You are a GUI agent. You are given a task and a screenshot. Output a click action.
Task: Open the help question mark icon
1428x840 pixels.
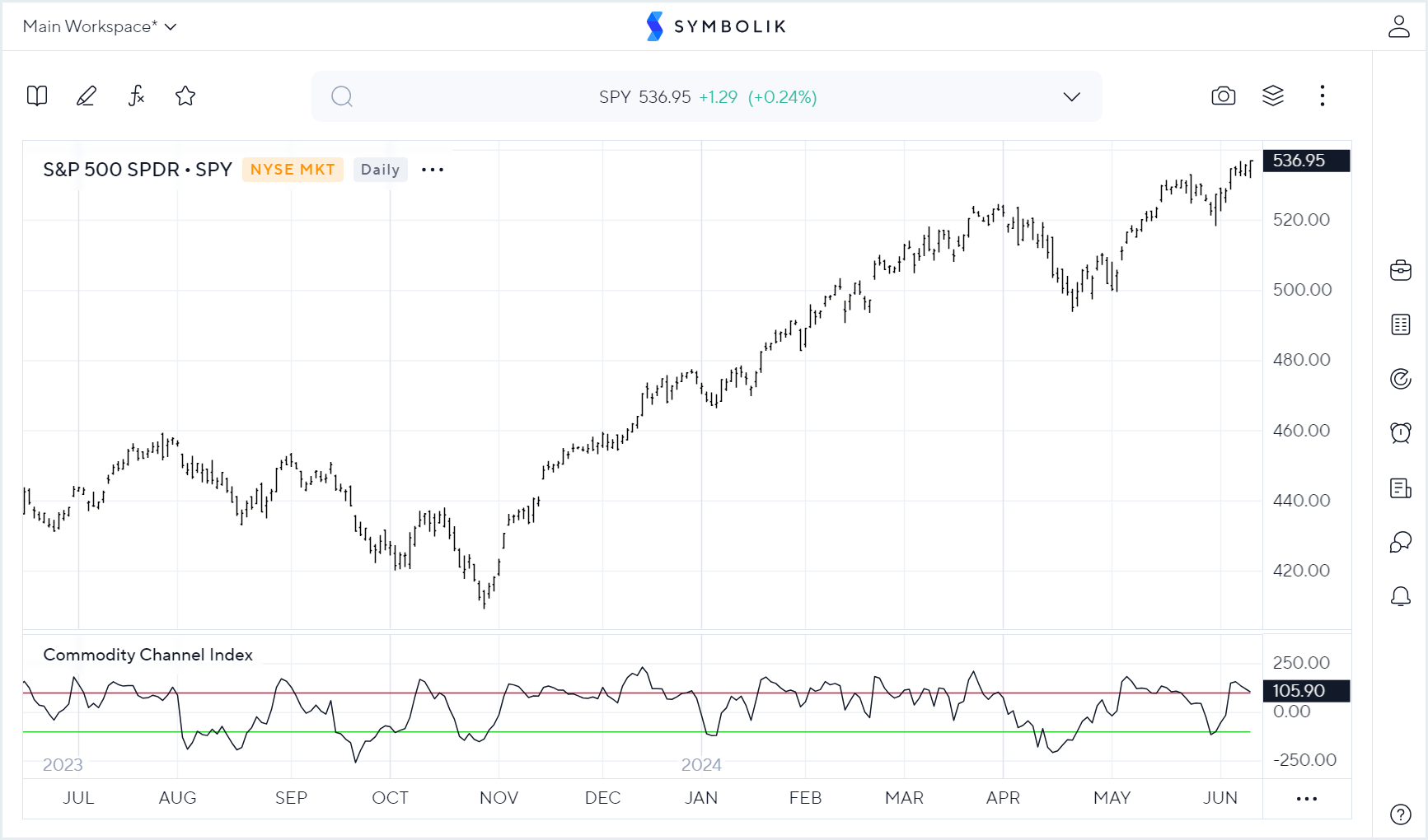(x=1401, y=814)
